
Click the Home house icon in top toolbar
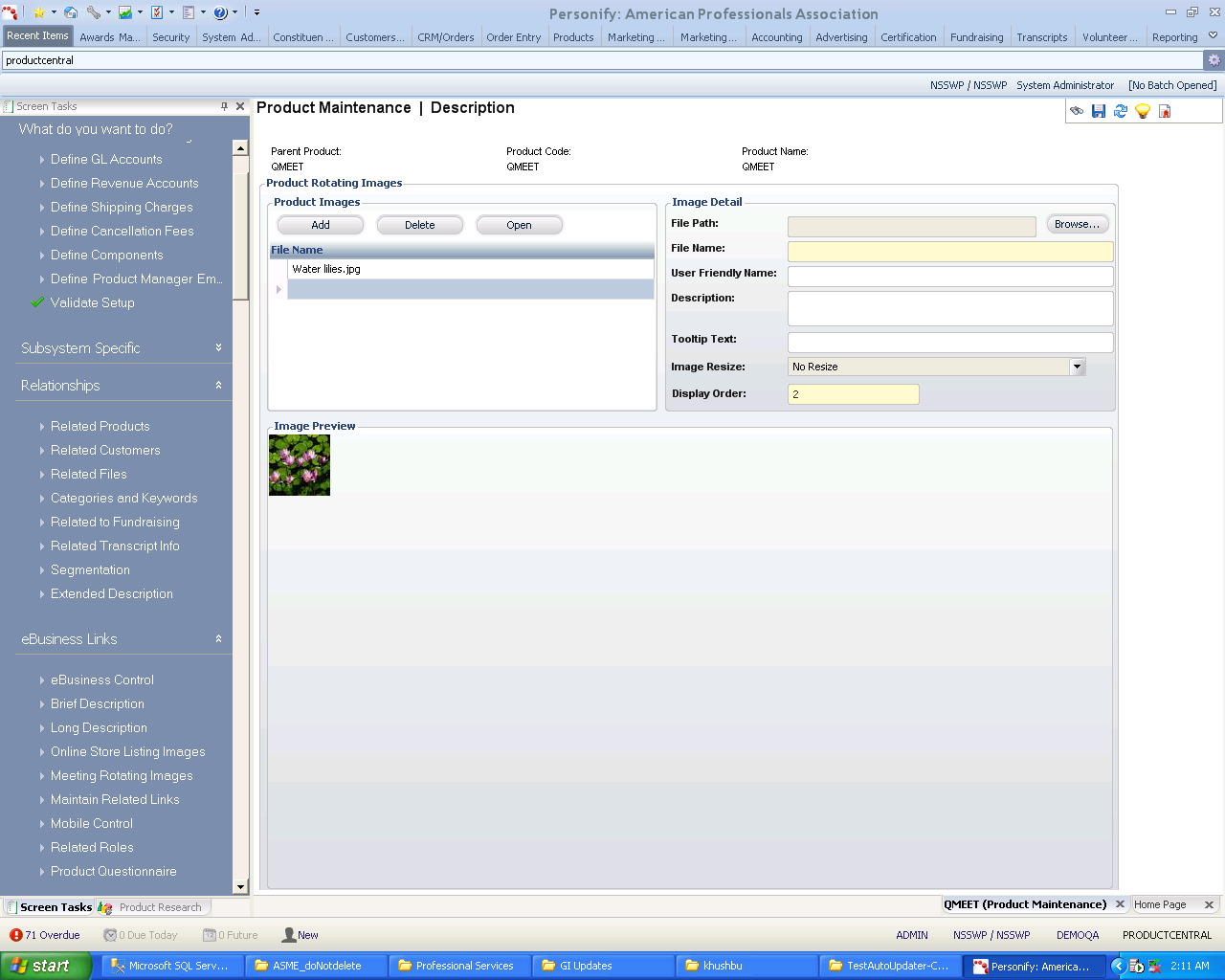71,12
